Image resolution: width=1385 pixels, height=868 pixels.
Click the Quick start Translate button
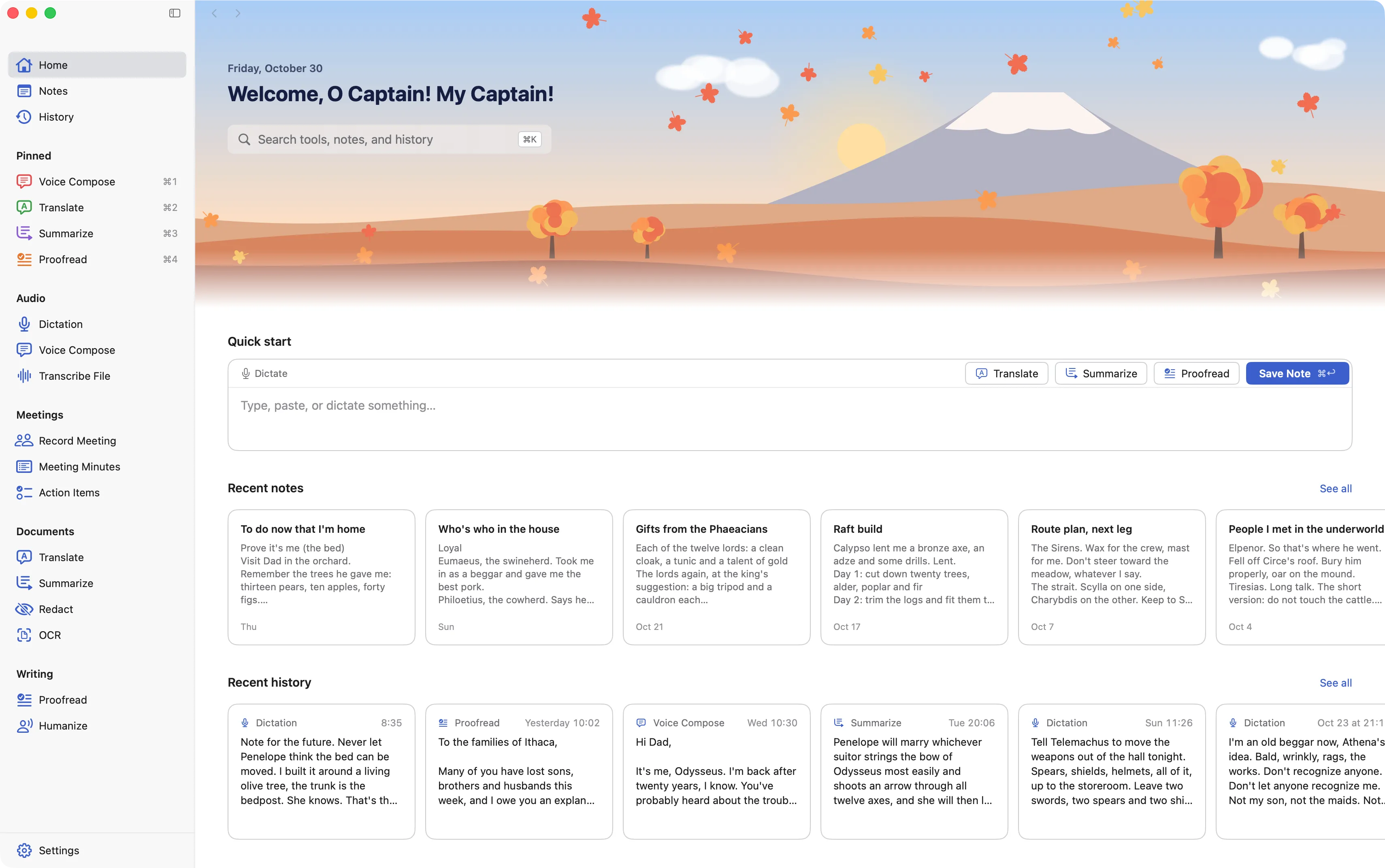[x=1006, y=373]
